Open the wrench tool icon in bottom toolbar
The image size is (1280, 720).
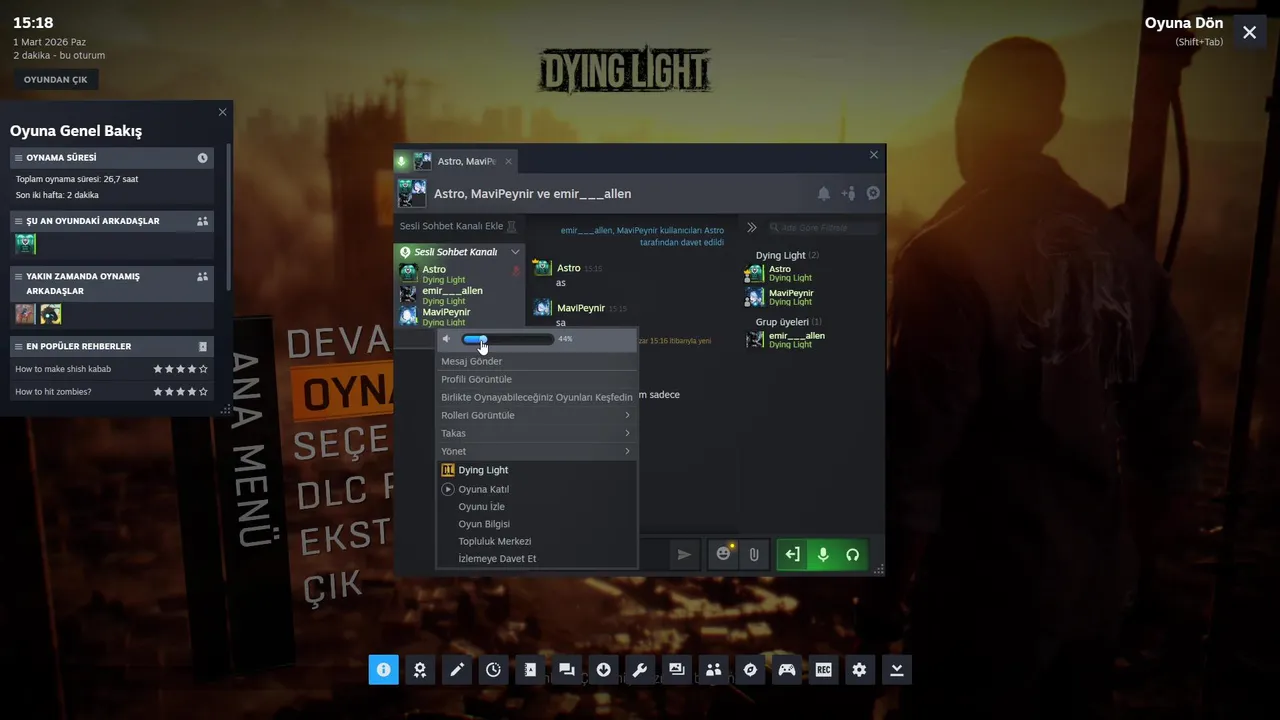pyautogui.click(x=640, y=670)
